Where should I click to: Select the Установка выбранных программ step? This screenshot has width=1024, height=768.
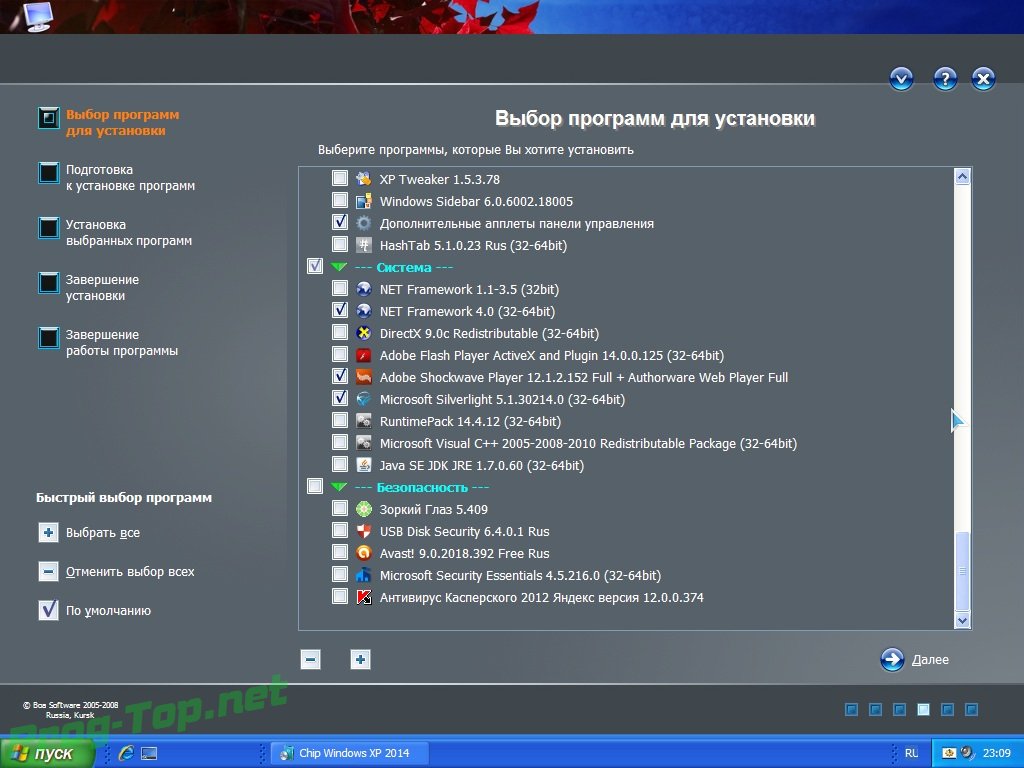point(116,232)
